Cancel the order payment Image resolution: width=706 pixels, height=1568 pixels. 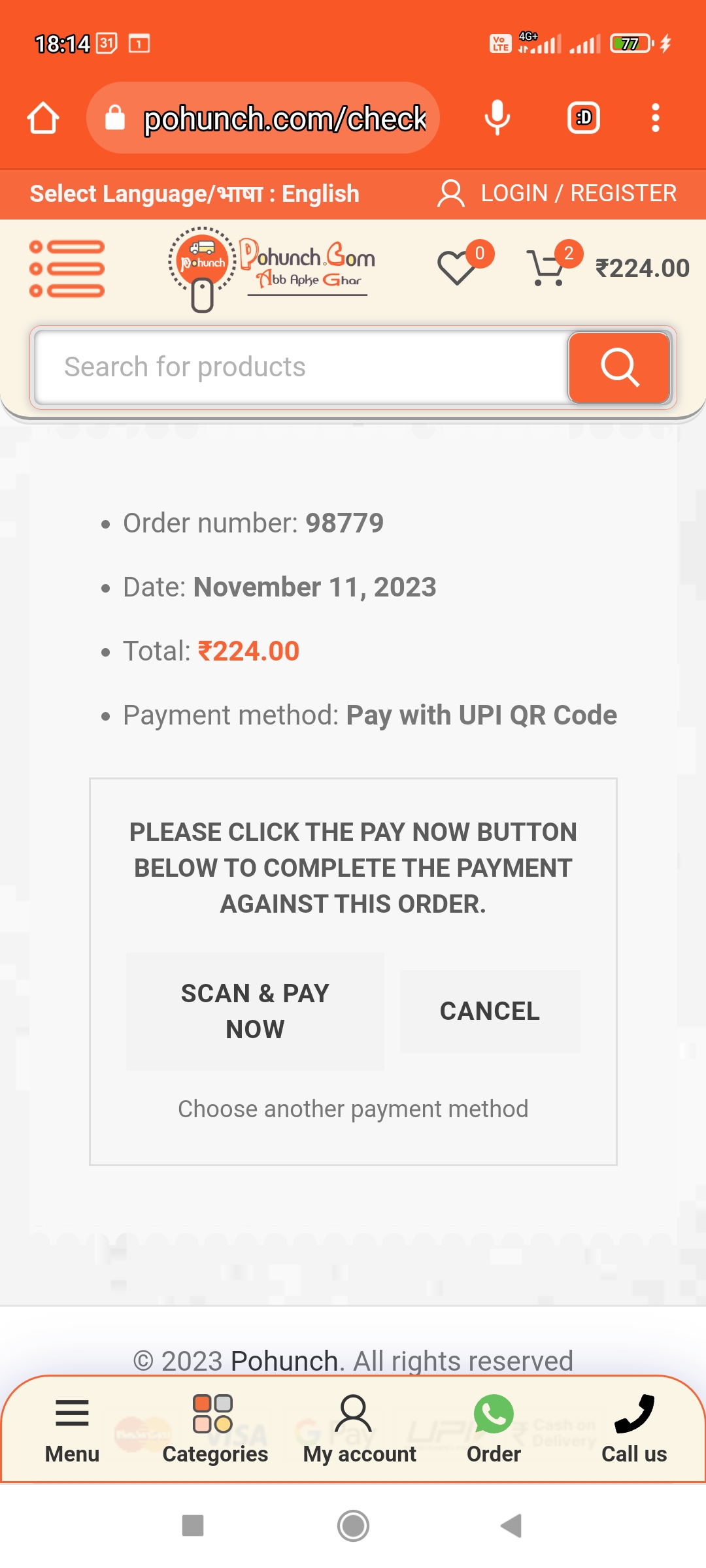click(x=490, y=1011)
